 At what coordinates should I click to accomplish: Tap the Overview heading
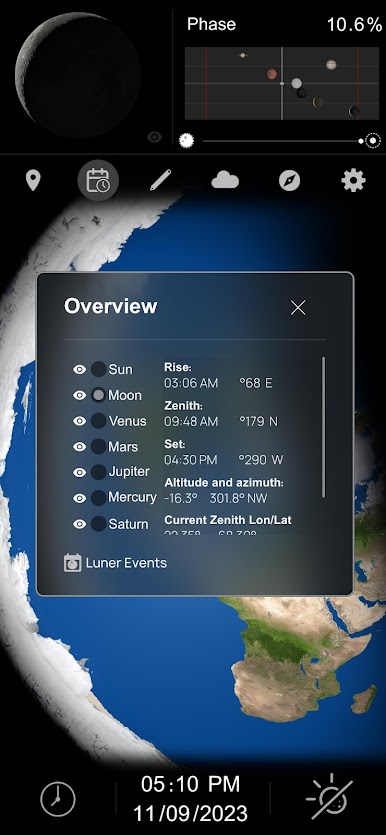click(x=111, y=306)
